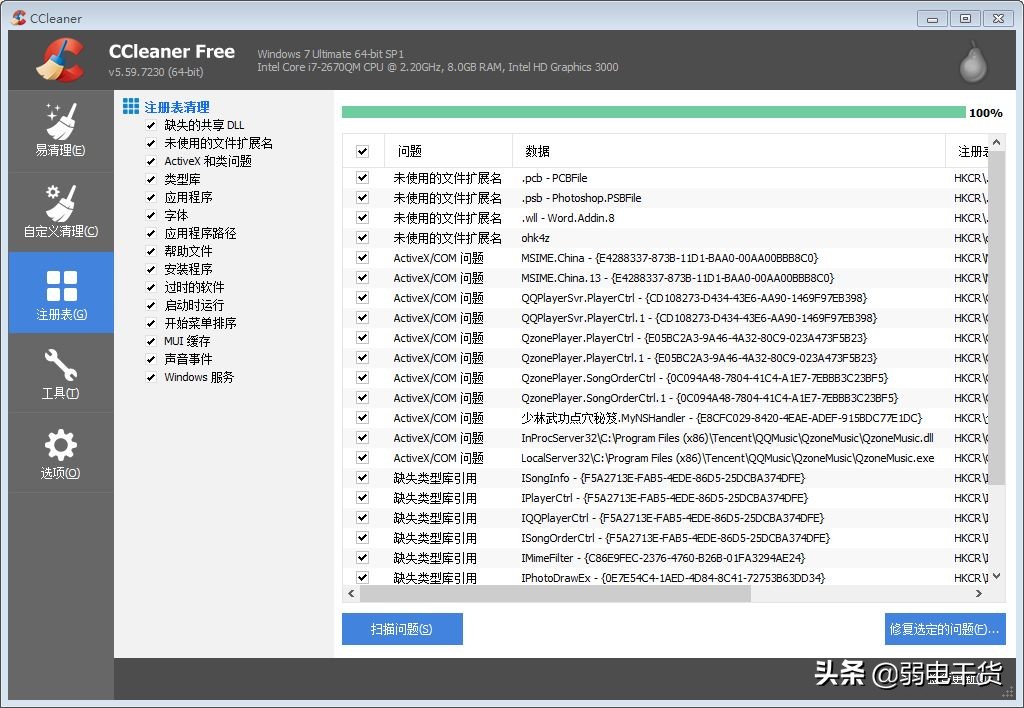Select the 自定义清理 brush icon in sidebar
Screen dimensions: 1024x708
[x=61, y=210]
